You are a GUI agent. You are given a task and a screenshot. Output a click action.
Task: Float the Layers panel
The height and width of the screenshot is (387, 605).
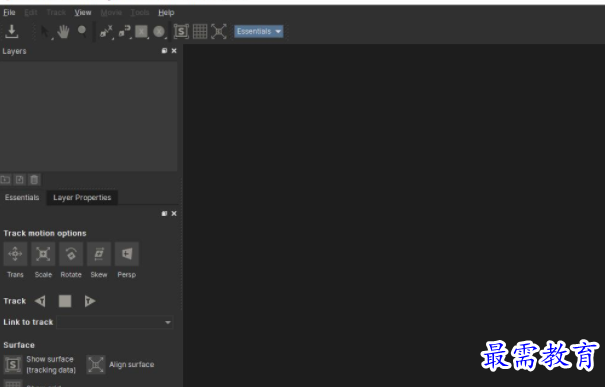(x=164, y=51)
